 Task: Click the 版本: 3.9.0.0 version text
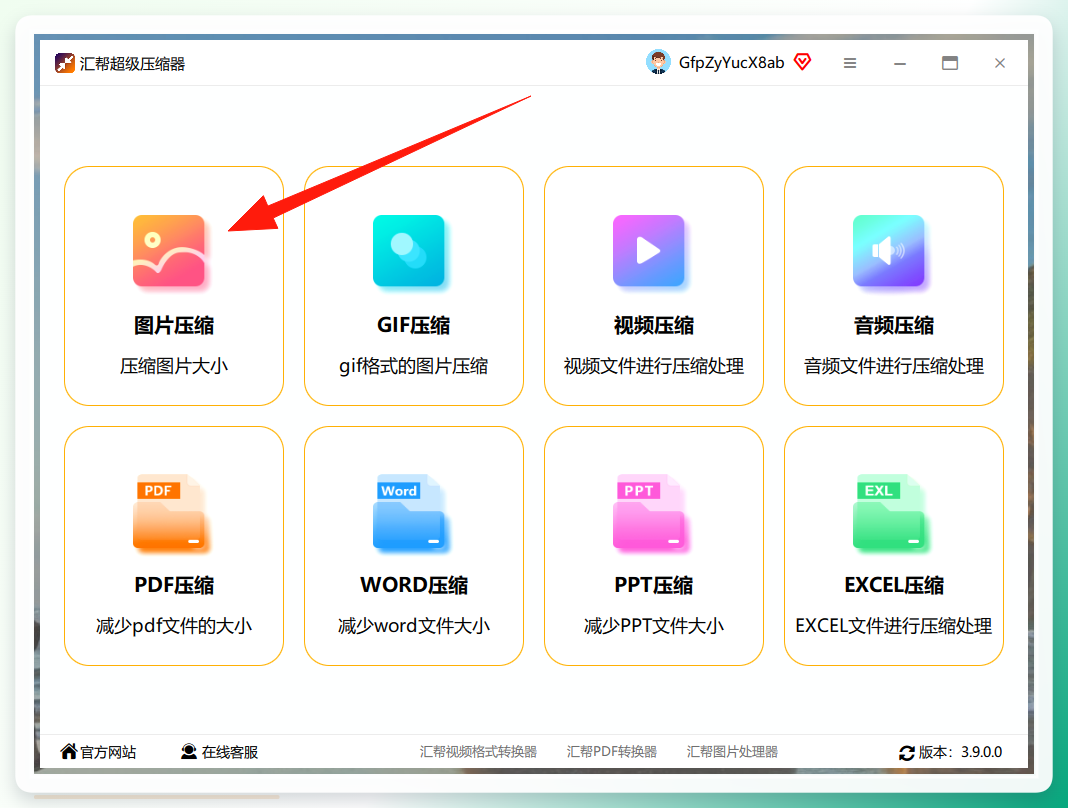pyautogui.click(x=960, y=752)
